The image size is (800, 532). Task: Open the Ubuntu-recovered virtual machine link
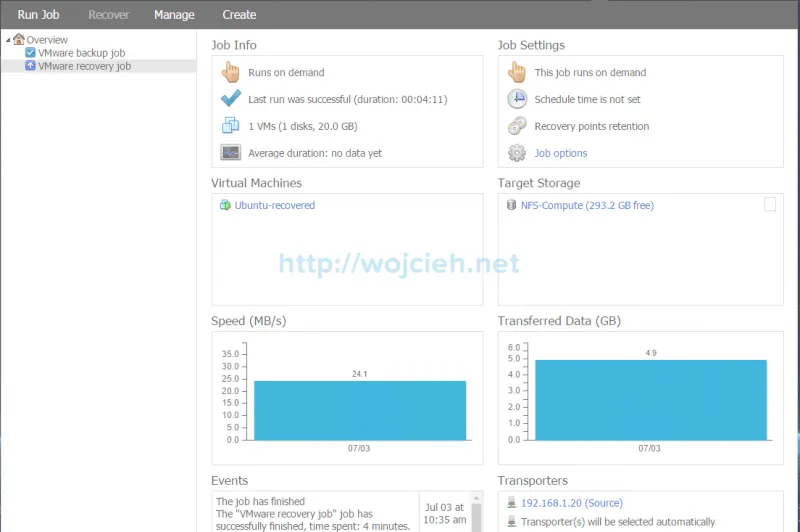[x=275, y=205]
